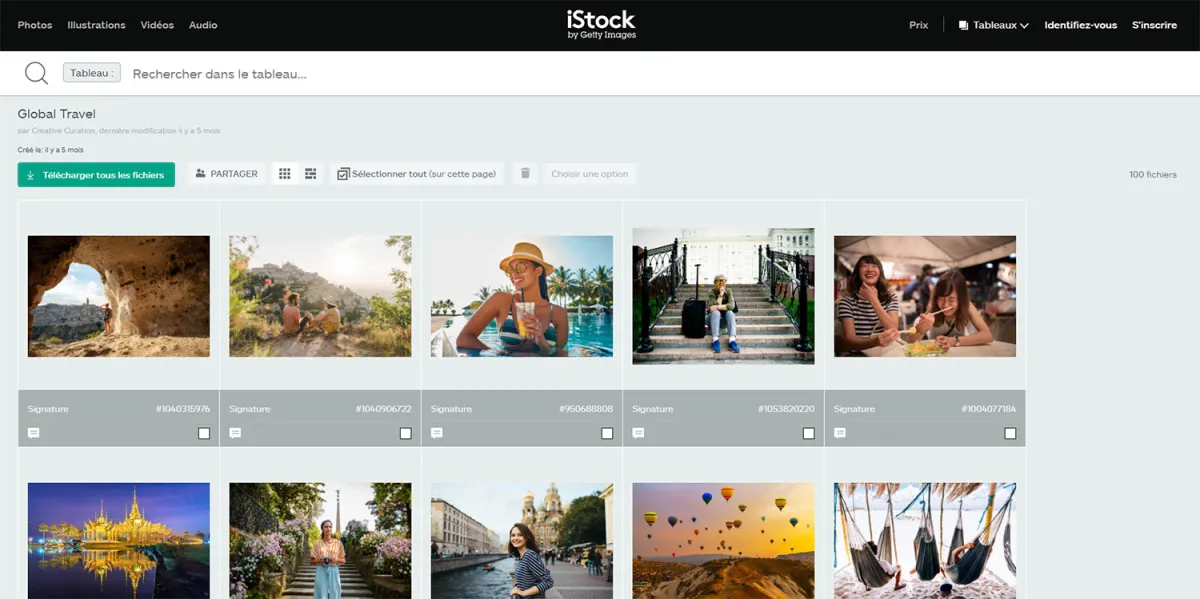This screenshot has width=1200, height=599.
Task: Open woman on stairs with suitcase thumbnail
Action: tap(723, 296)
